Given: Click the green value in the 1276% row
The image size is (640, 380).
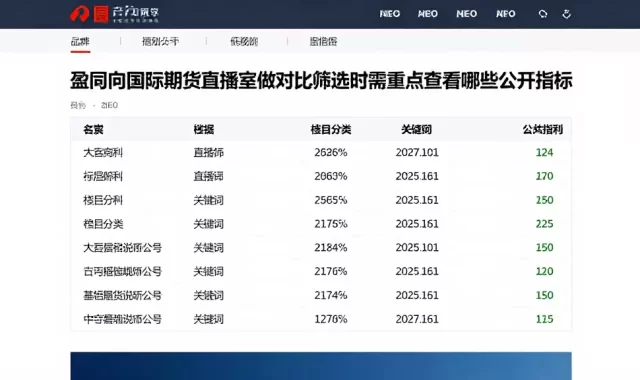Looking at the screenshot, I should pyautogui.click(x=544, y=319).
